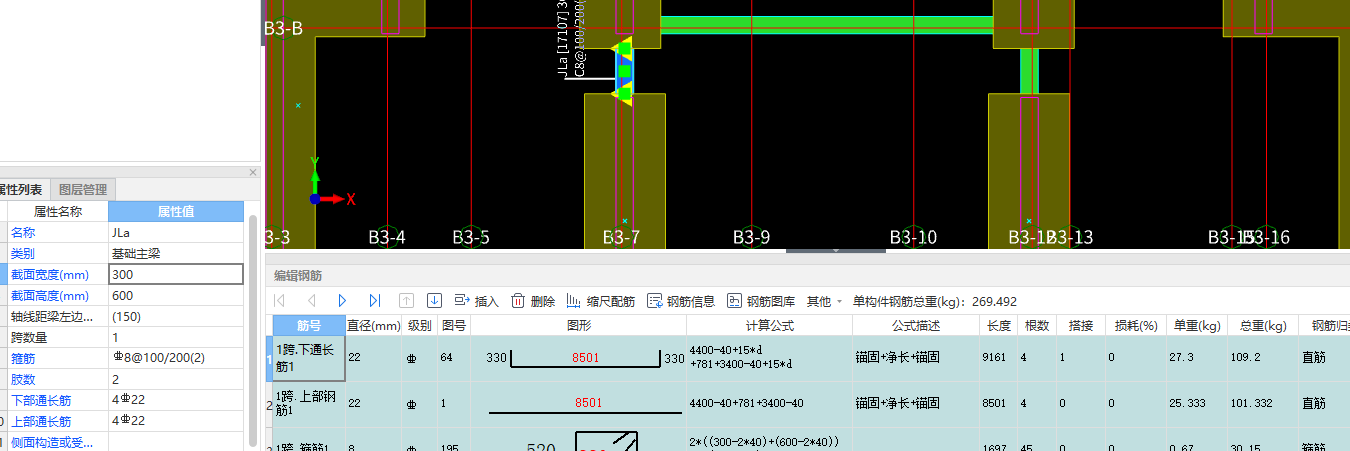Click formula 4400-40+781+3400-40 cell

click(769, 404)
